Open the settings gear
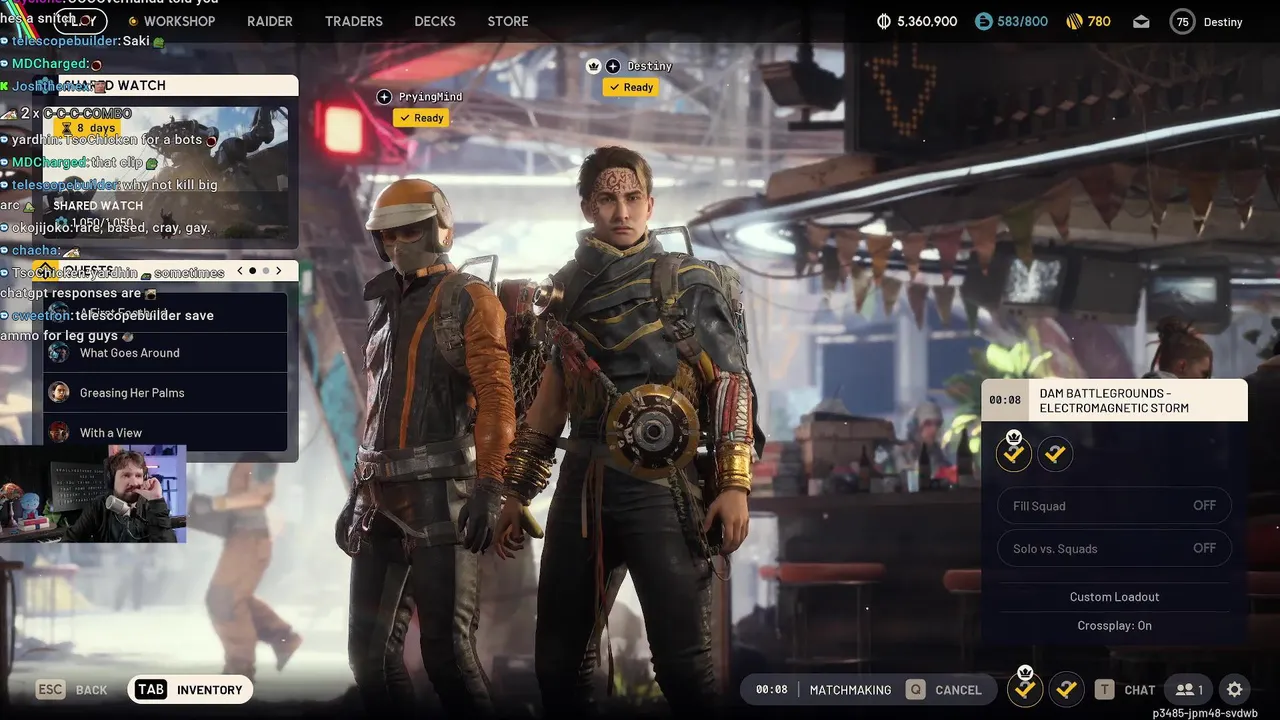The width and height of the screenshot is (1280, 720). [x=1235, y=689]
